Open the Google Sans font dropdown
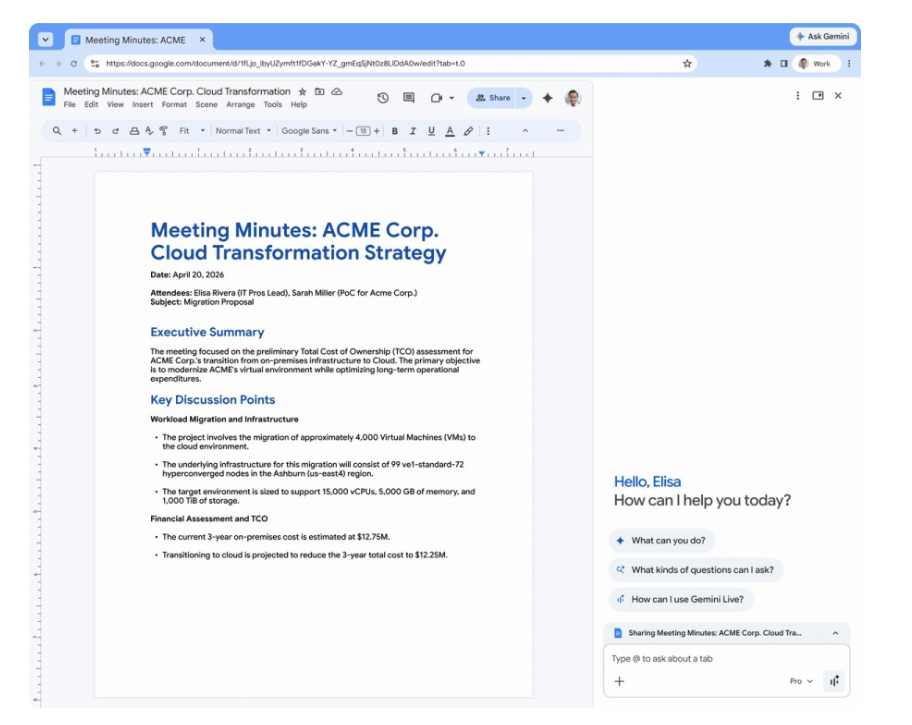 coord(308,131)
